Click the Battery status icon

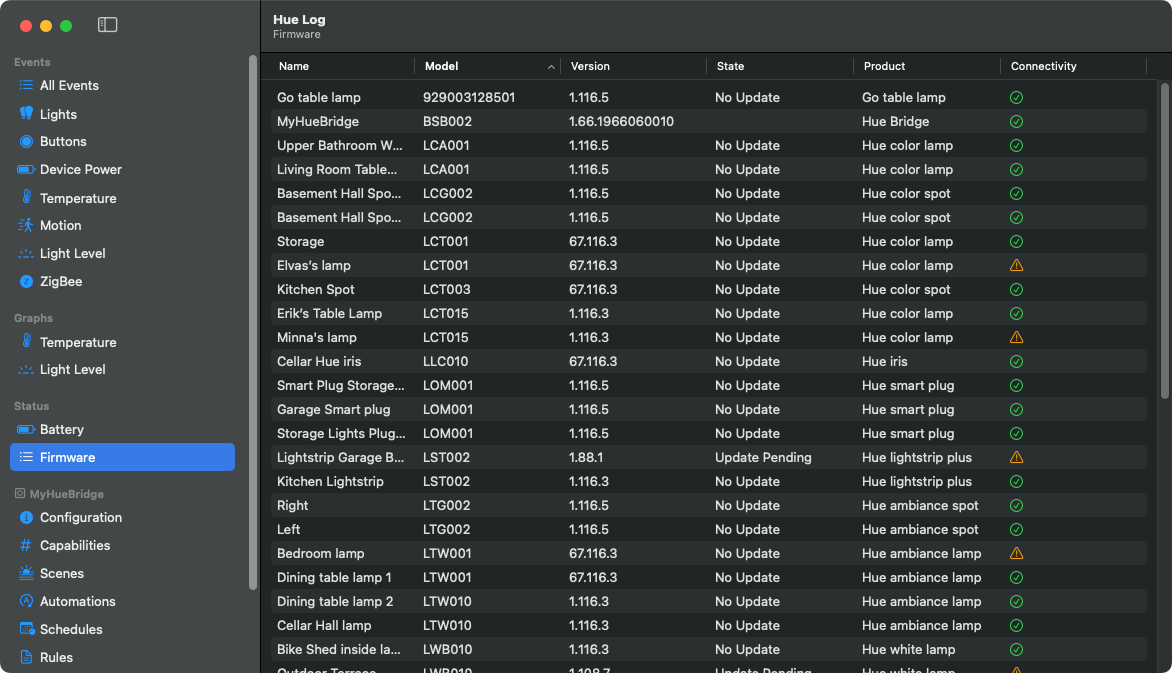click(x=26, y=430)
